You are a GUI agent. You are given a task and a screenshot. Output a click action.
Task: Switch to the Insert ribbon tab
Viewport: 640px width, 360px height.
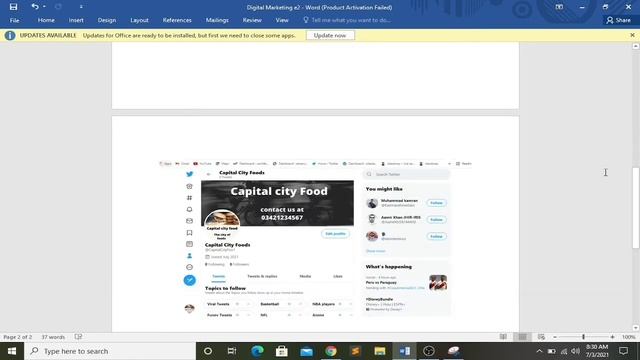pos(76,20)
